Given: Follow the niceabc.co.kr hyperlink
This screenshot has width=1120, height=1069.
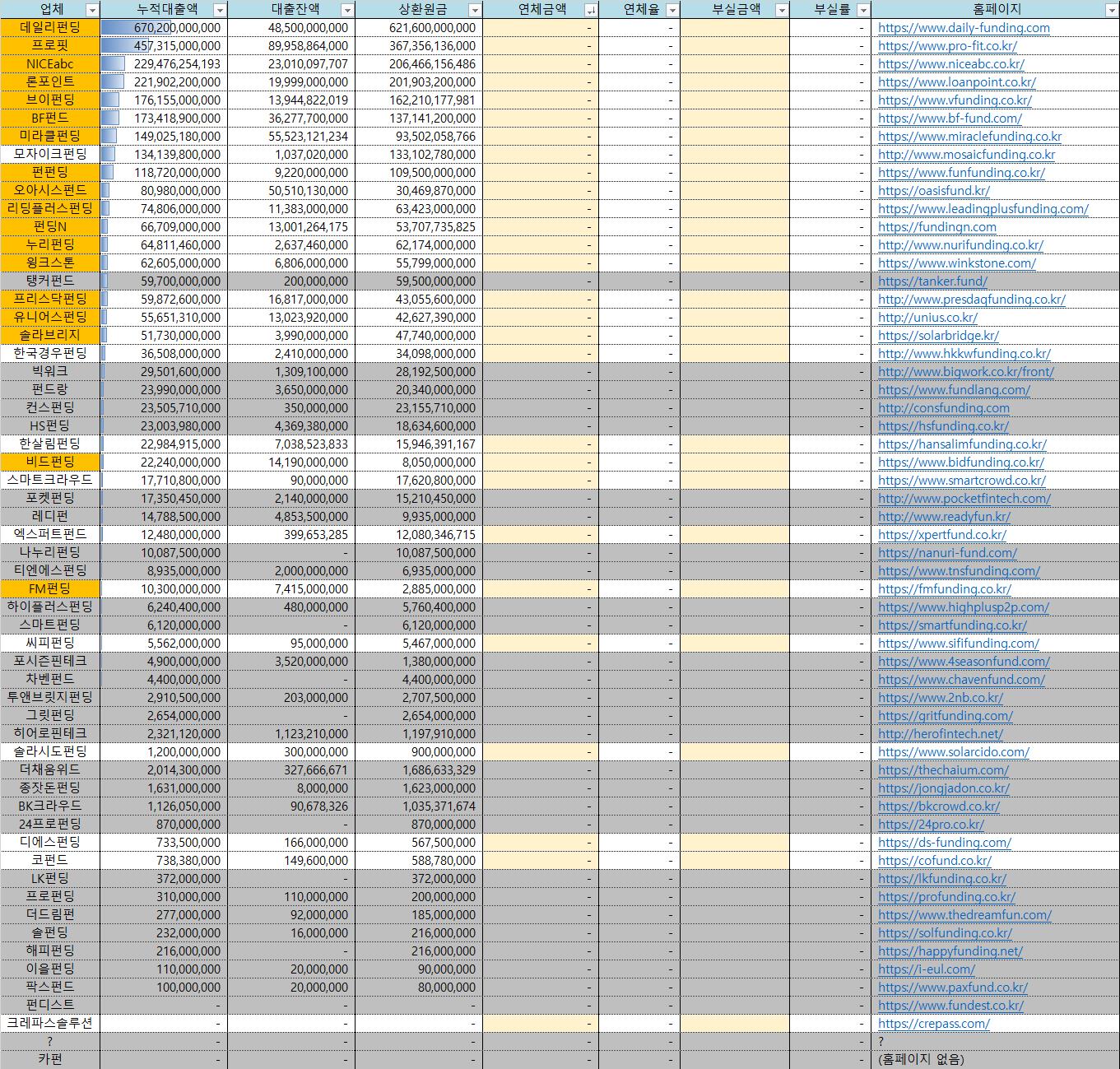Looking at the screenshot, I should point(951,64).
